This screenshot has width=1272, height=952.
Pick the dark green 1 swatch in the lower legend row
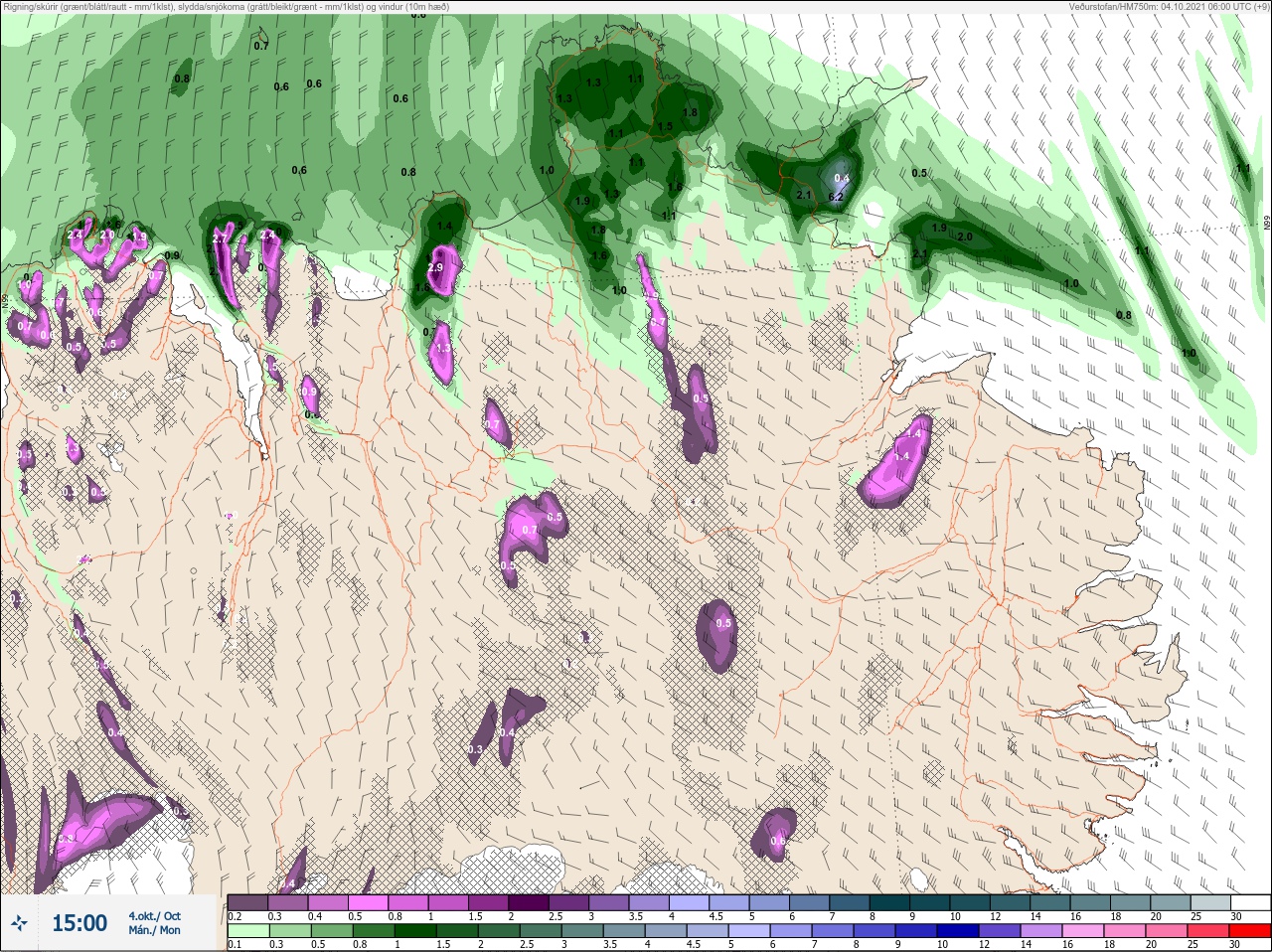pos(416,930)
